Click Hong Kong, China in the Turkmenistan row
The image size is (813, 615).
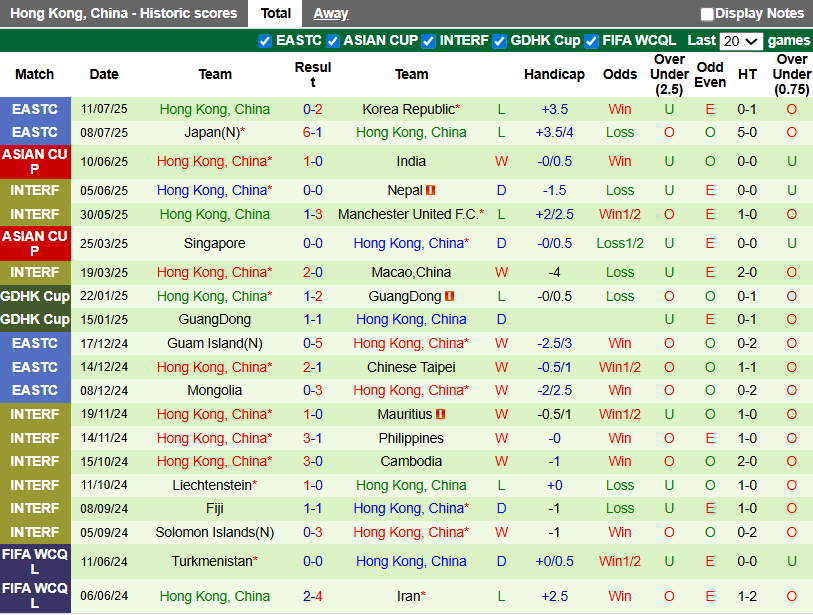click(411, 561)
